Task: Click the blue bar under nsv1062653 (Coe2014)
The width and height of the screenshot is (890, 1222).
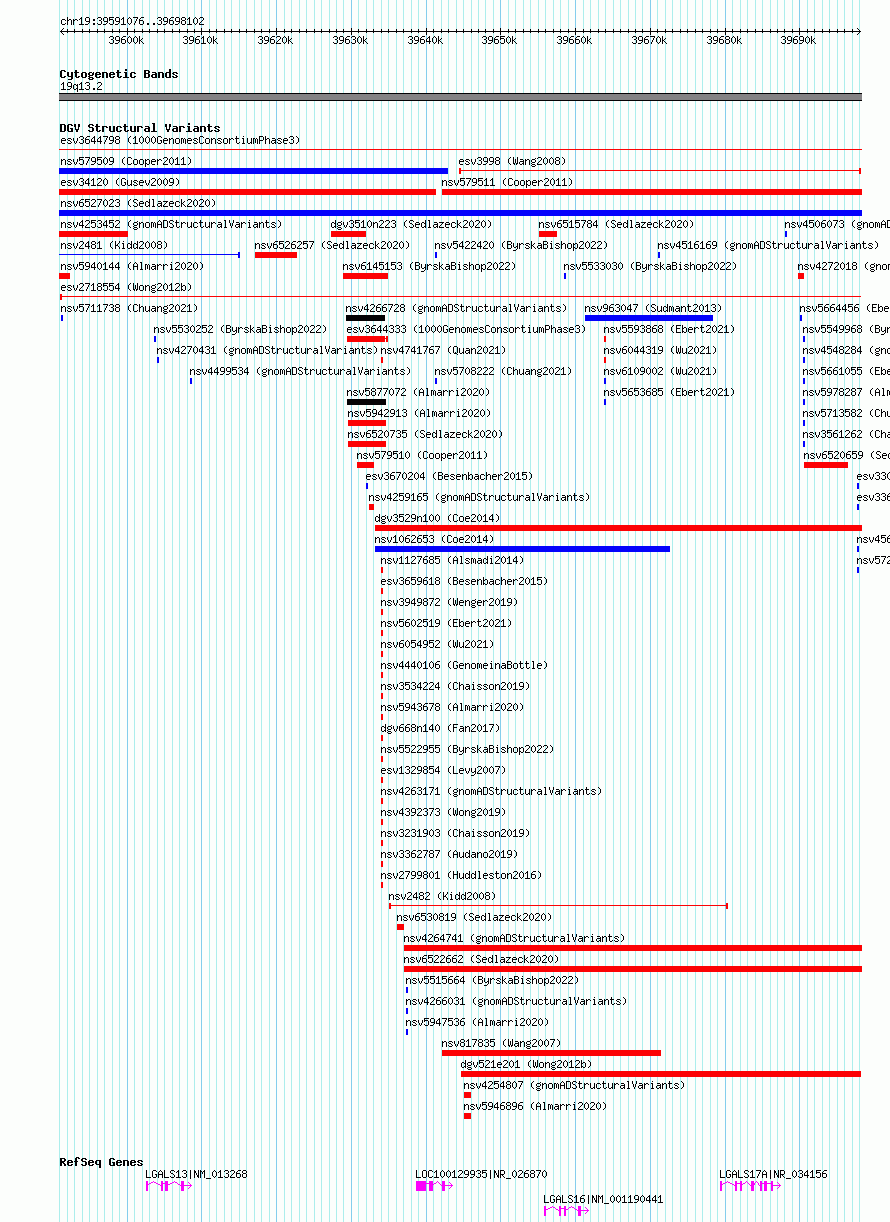Action: coord(522,549)
